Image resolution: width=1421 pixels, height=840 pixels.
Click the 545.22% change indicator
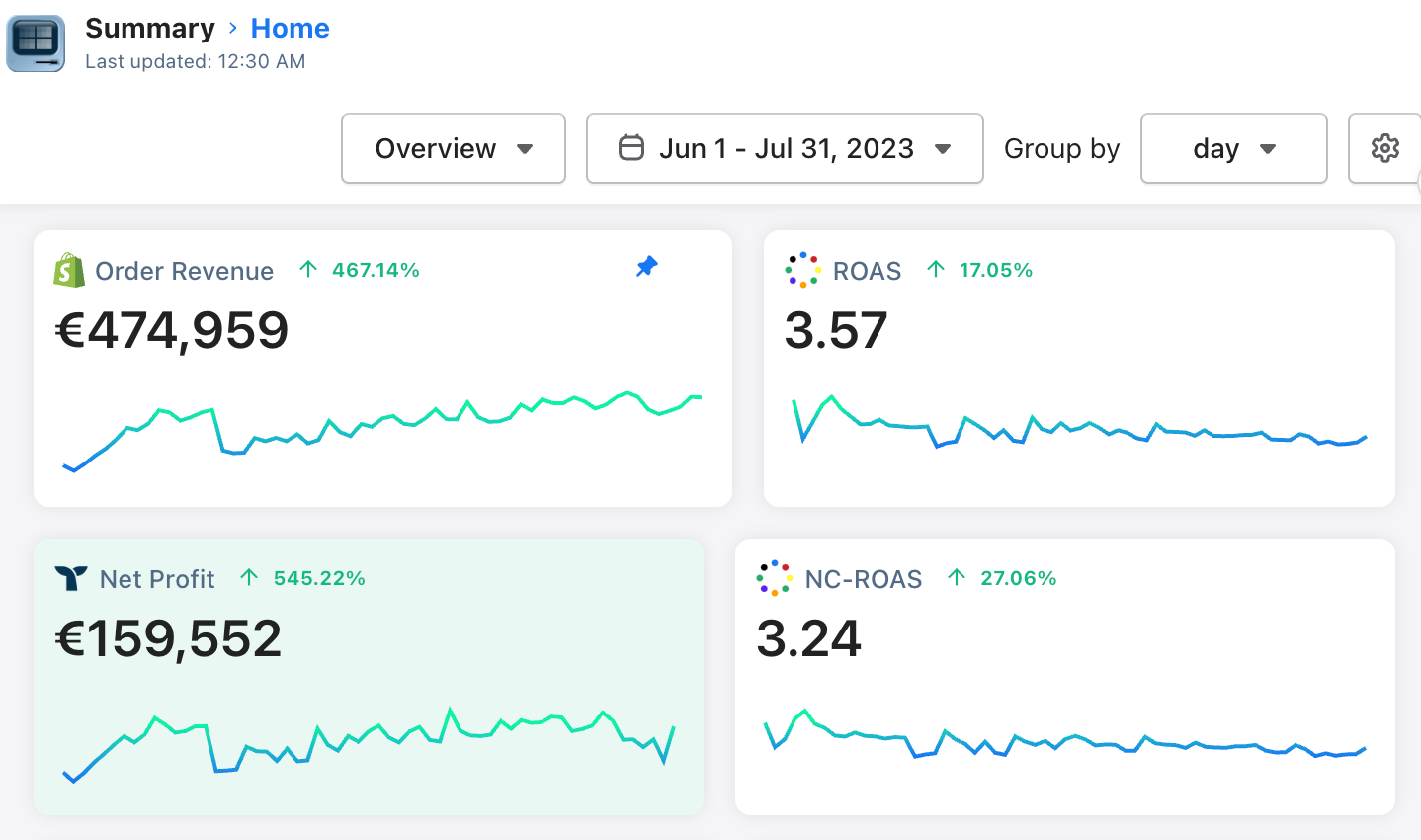tap(303, 578)
